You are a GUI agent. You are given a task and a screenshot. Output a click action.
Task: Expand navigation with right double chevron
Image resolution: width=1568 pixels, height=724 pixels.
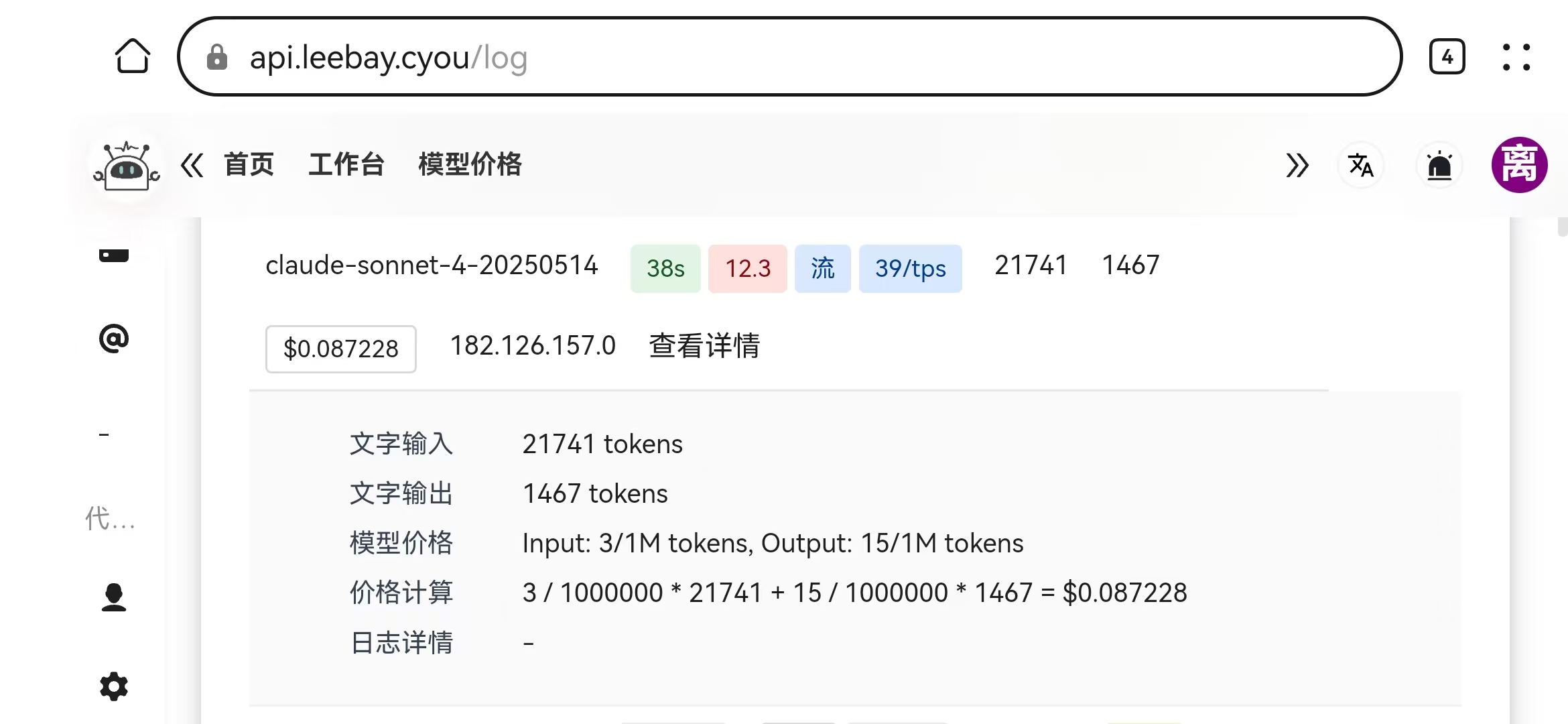[x=1297, y=165]
